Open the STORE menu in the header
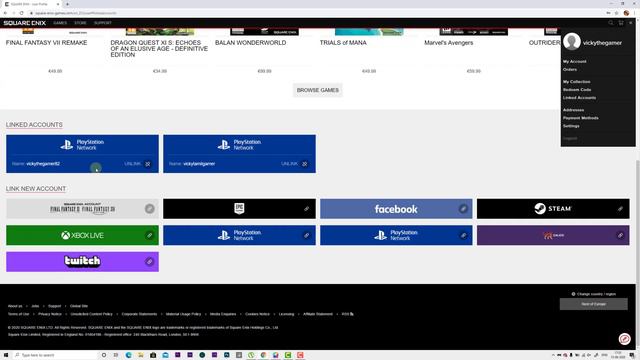Viewport: 640px width, 360px height. coord(80,23)
